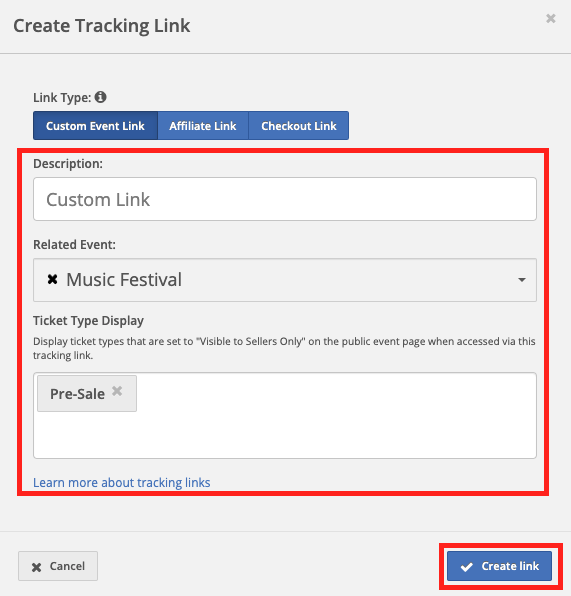This screenshot has height=596, width=571.
Task: Click the Link Type info icon
Action: coord(100,97)
